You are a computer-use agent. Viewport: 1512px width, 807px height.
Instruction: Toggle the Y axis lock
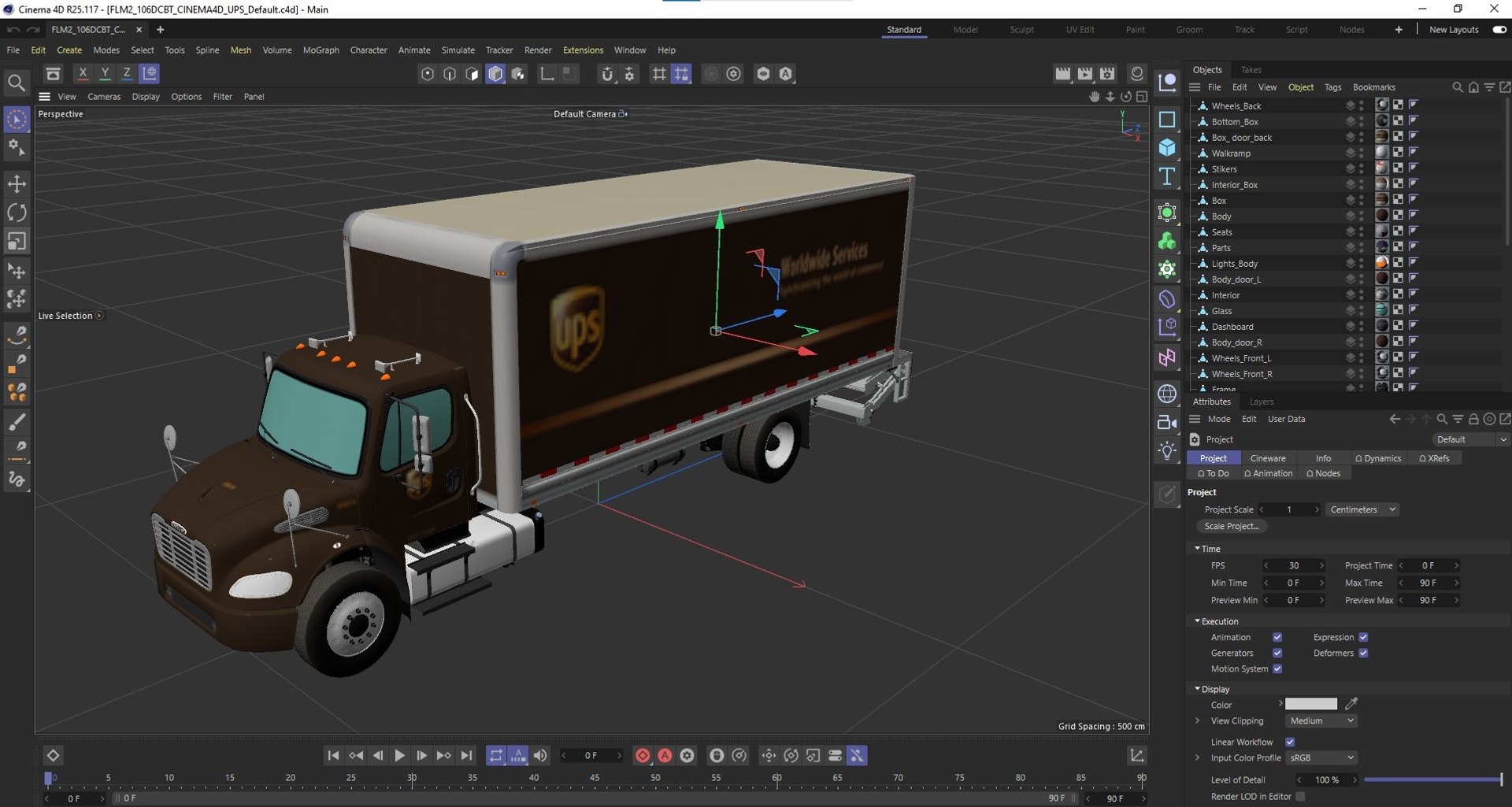point(105,73)
